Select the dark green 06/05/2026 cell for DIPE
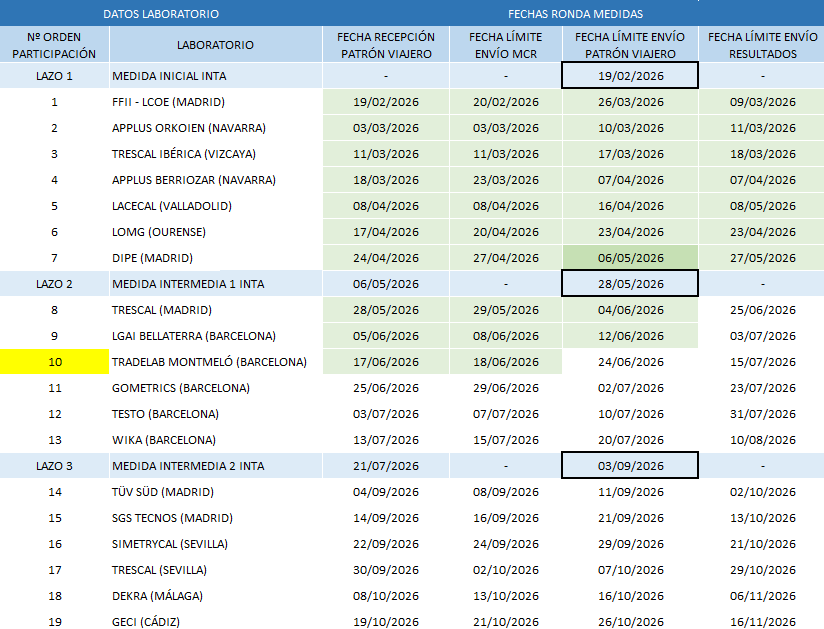 click(630, 257)
